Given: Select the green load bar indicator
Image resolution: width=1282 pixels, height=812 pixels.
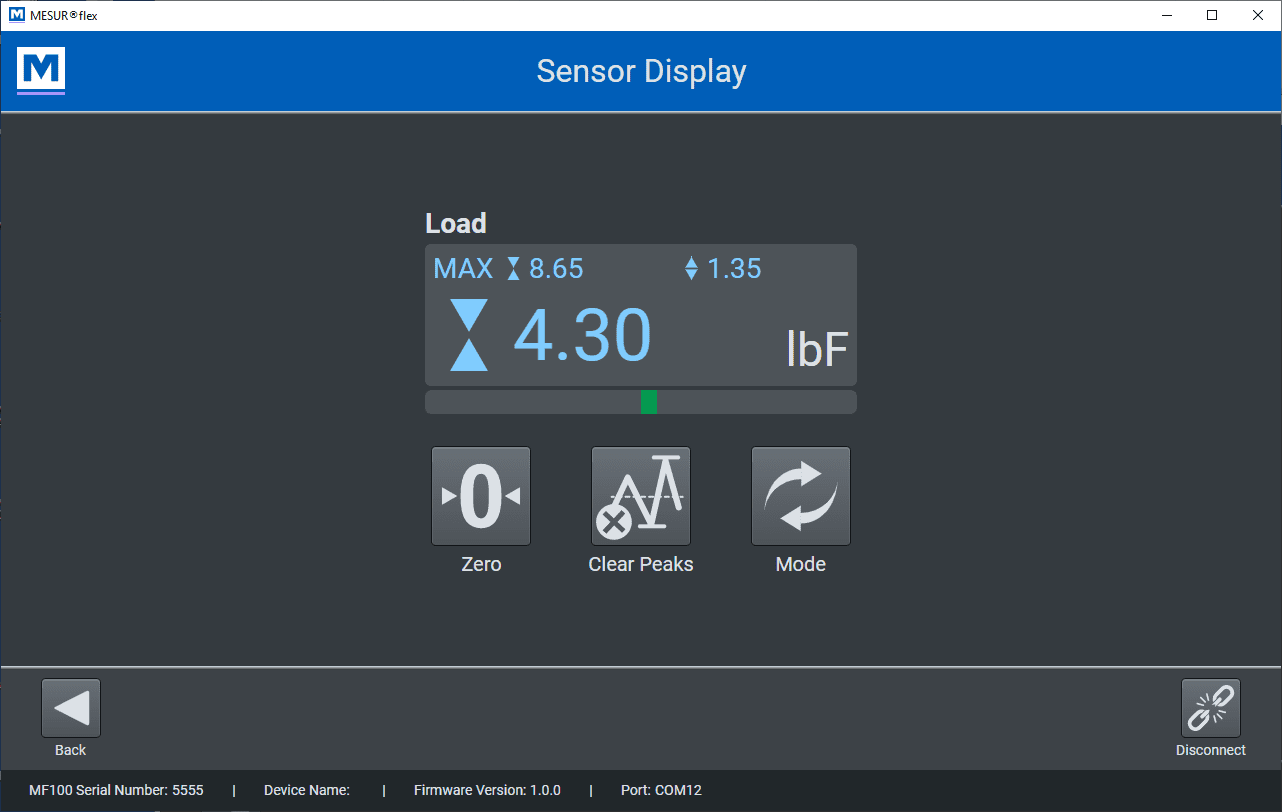Looking at the screenshot, I should 649,402.
